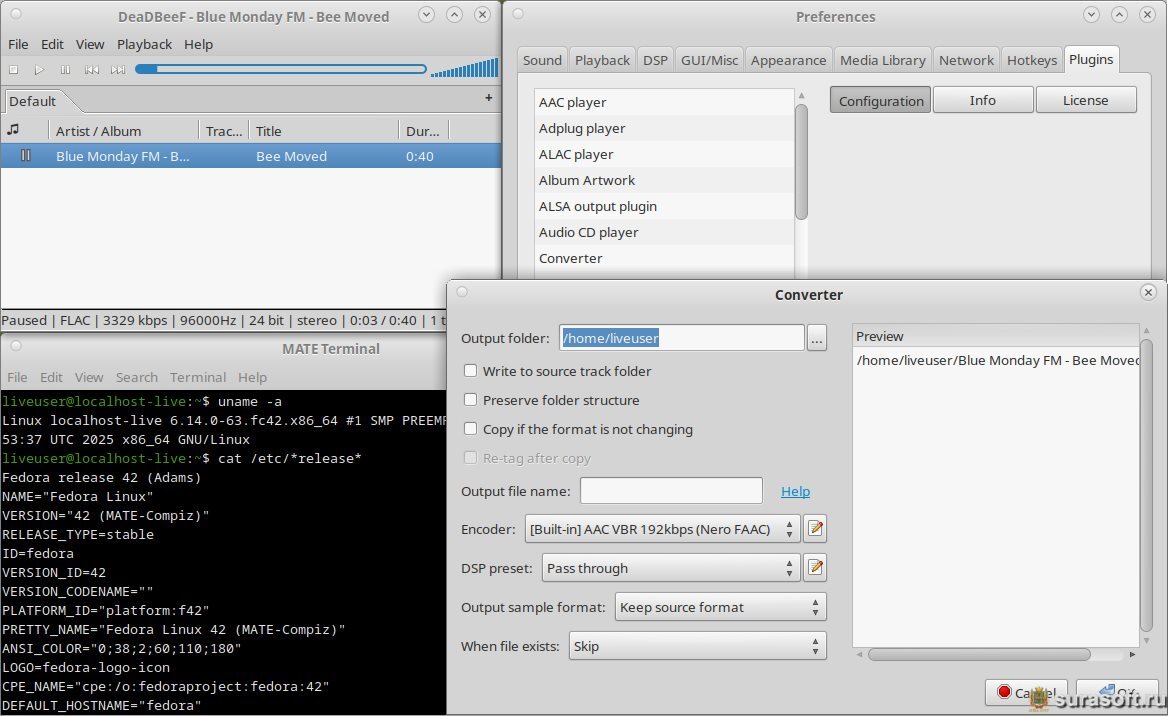Switch to the Hotkeys preferences tab
1168x716 pixels.
coord(1031,60)
